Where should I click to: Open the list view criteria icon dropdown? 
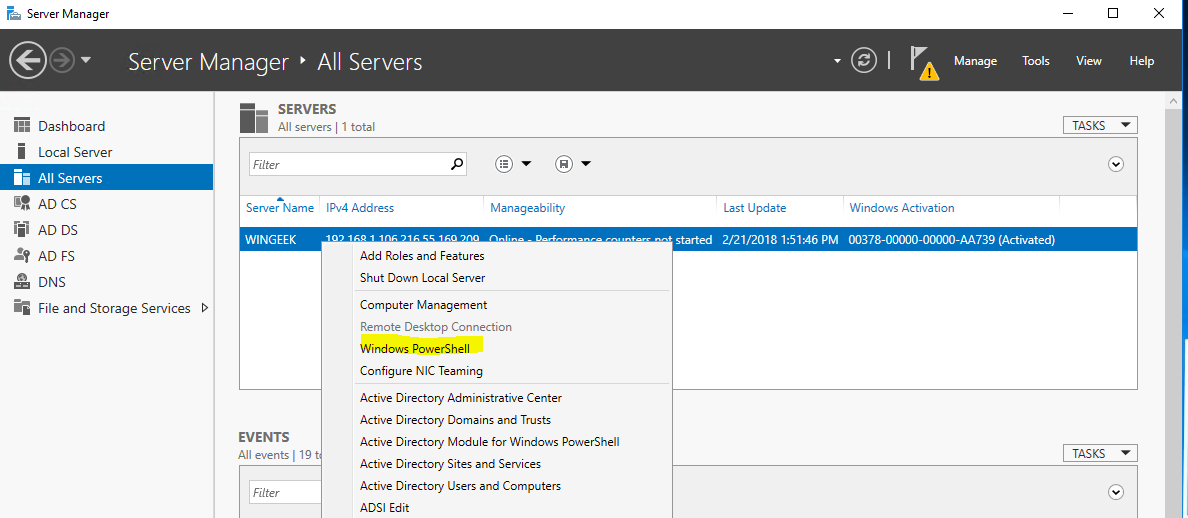514,164
